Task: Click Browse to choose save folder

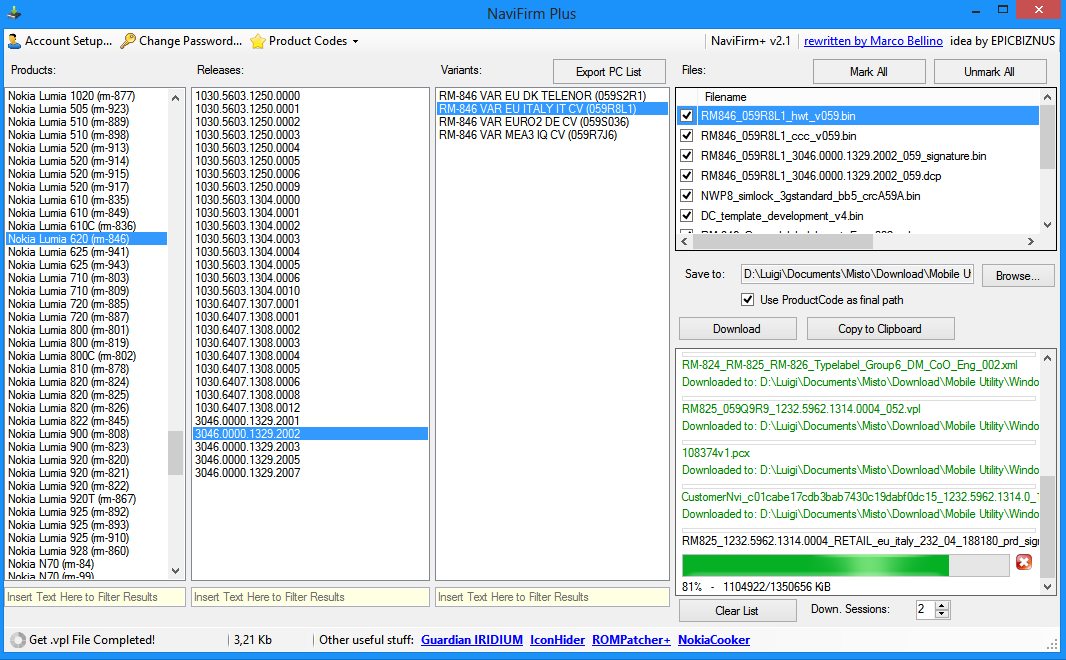Action: (1018, 275)
